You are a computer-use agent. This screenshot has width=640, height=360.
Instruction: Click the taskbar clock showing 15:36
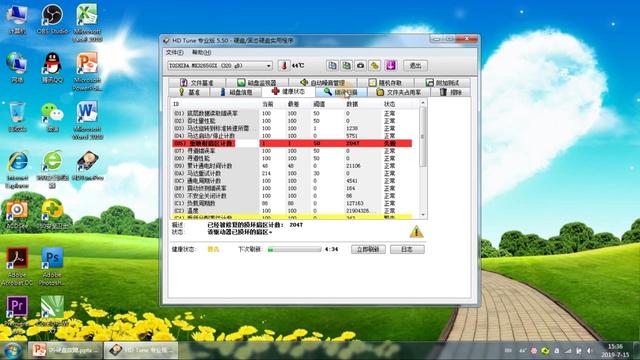pyautogui.click(x=615, y=351)
